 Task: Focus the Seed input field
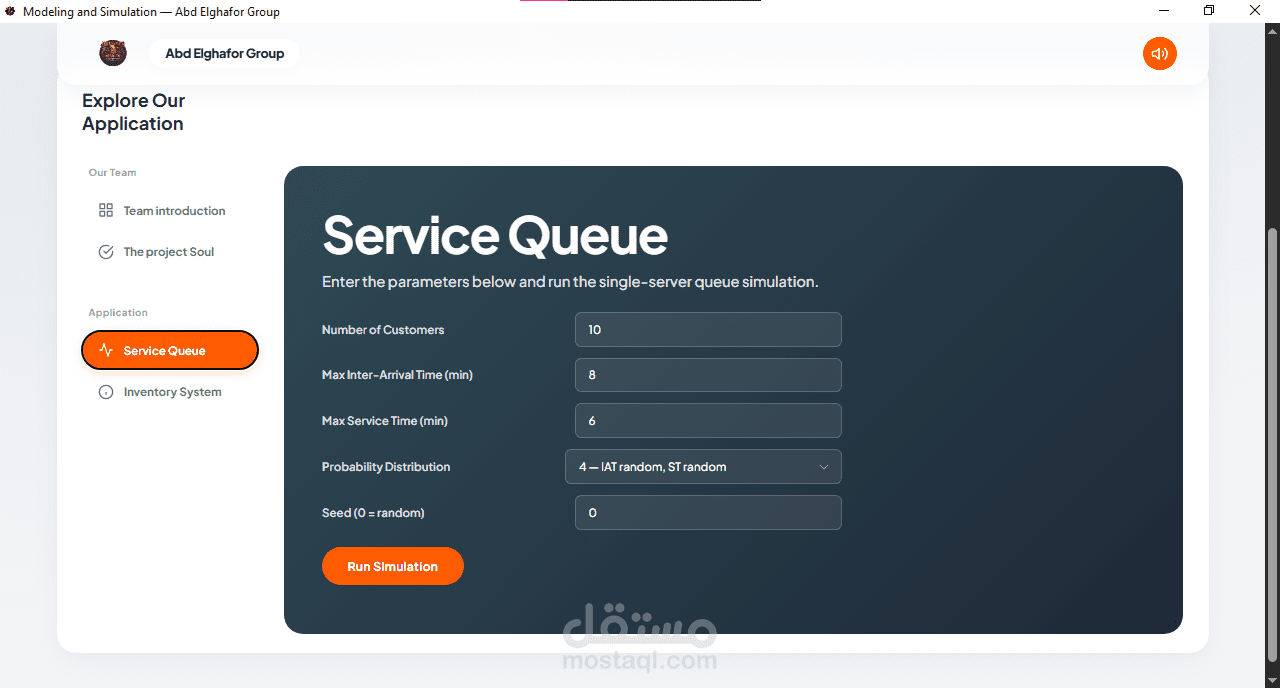(708, 513)
